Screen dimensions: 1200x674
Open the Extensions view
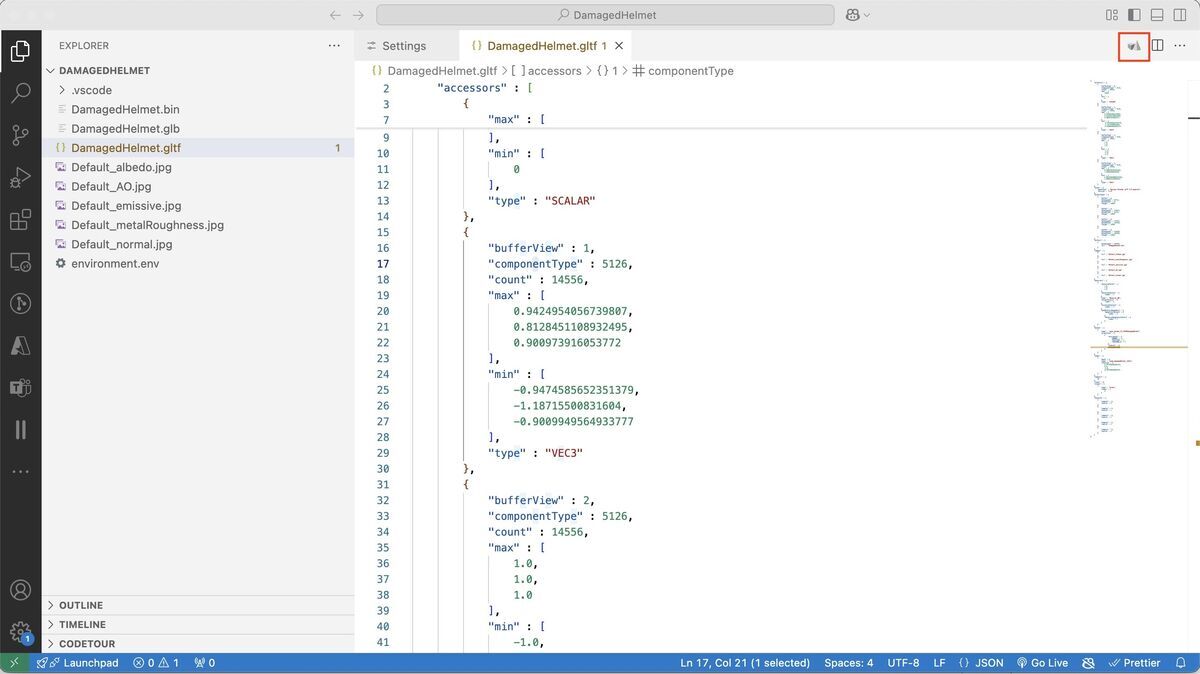click(x=20, y=220)
